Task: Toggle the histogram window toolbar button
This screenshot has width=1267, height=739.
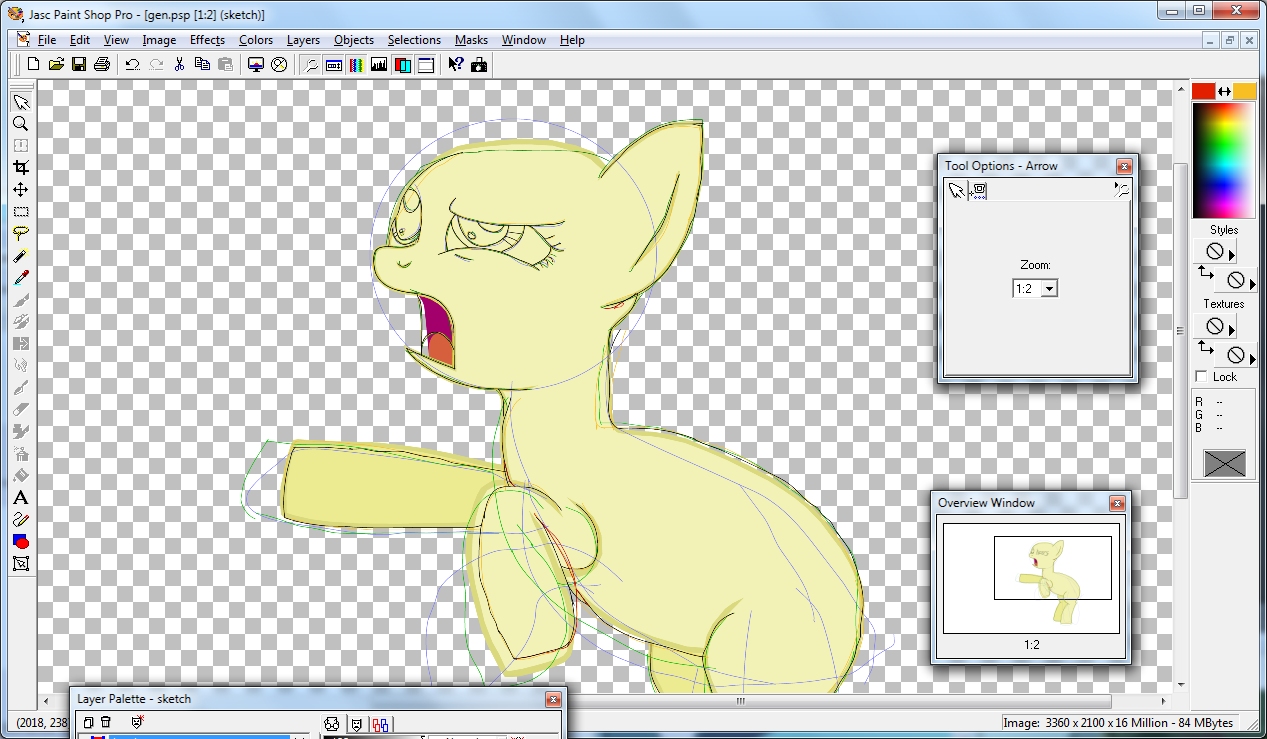Action: pos(379,65)
